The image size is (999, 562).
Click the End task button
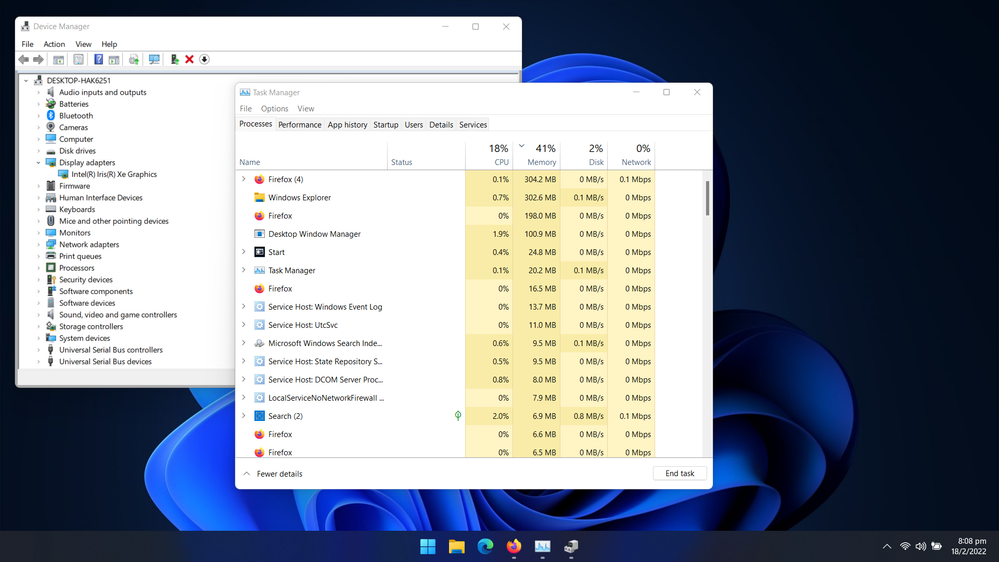click(679, 473)
